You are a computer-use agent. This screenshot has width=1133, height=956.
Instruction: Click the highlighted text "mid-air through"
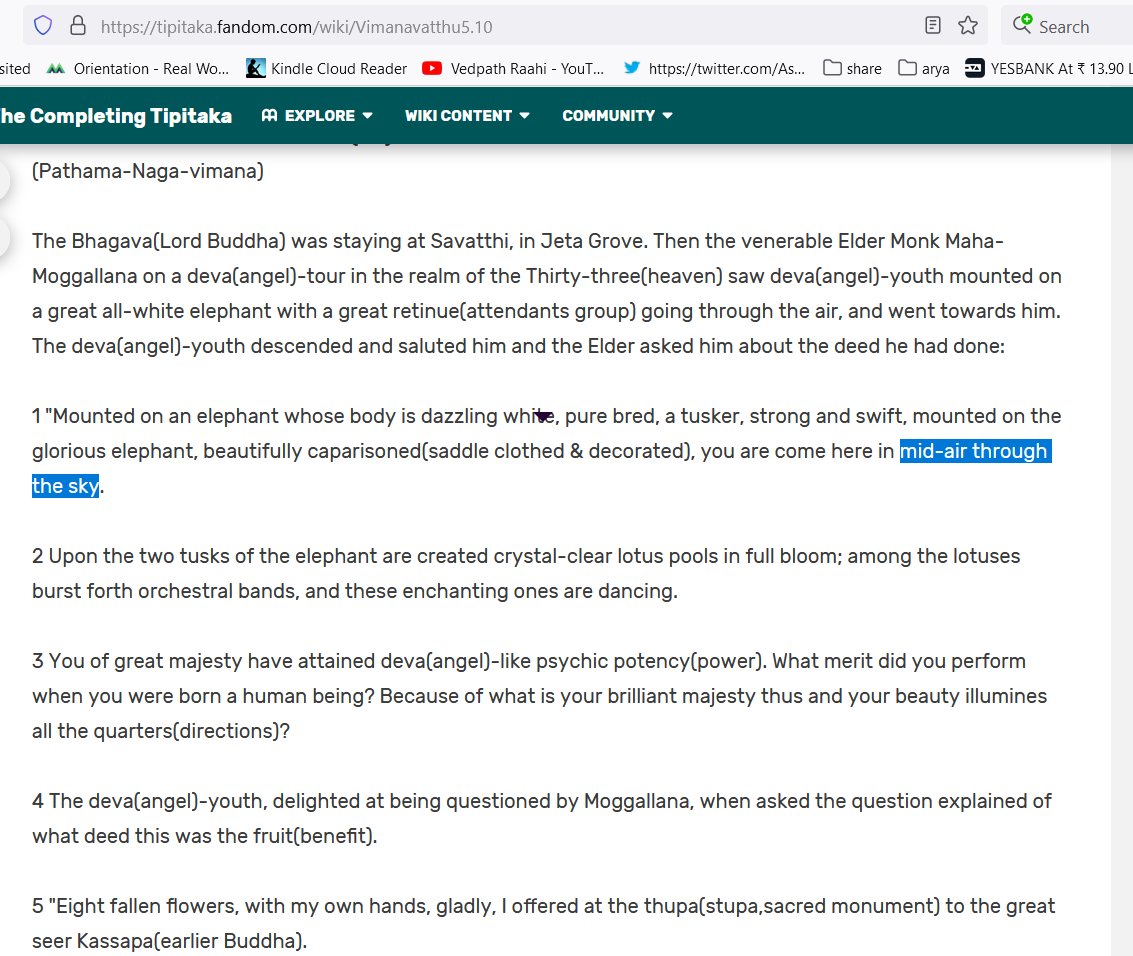pos(975,451)
